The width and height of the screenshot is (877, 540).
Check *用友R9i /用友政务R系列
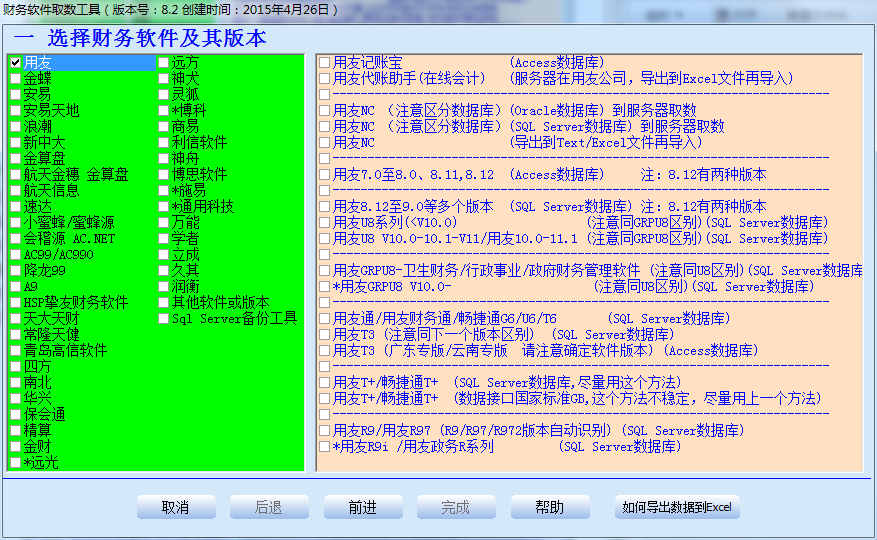tap(324, 447)
